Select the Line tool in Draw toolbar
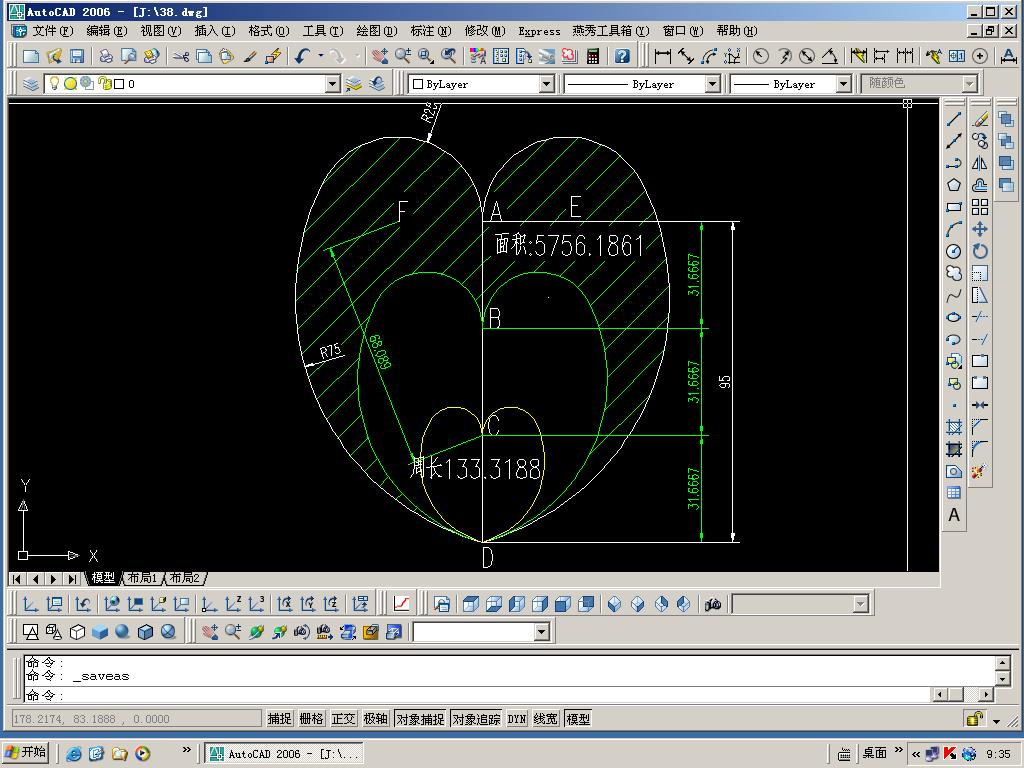Screen dimensions: 1024x768 pos(954,119)
